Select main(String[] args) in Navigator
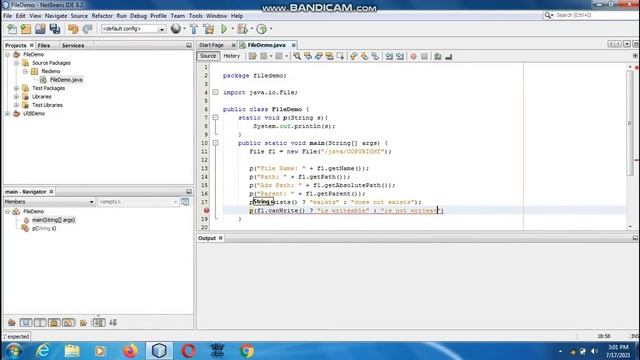The height and width of the screenshot is (360, 640). click(53, 220)
